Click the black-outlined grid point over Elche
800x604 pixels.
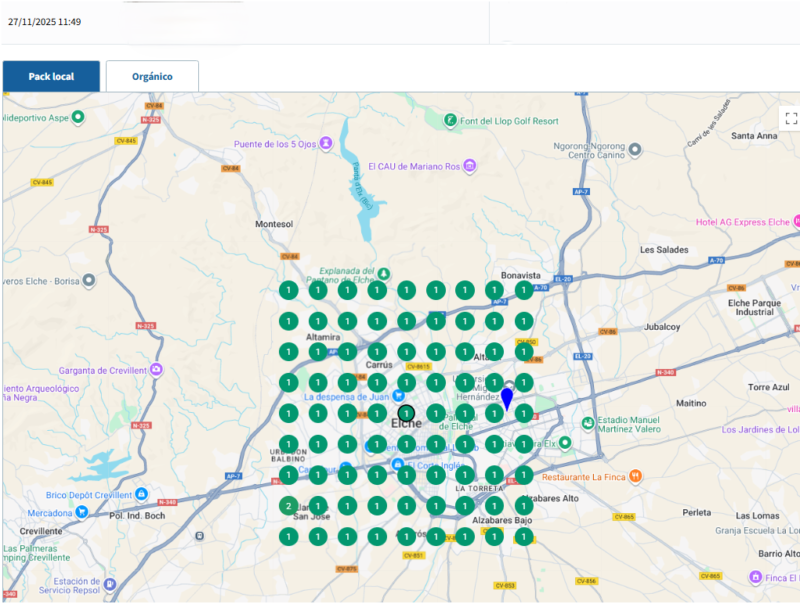pyautogui.click(x=406, y=413)
